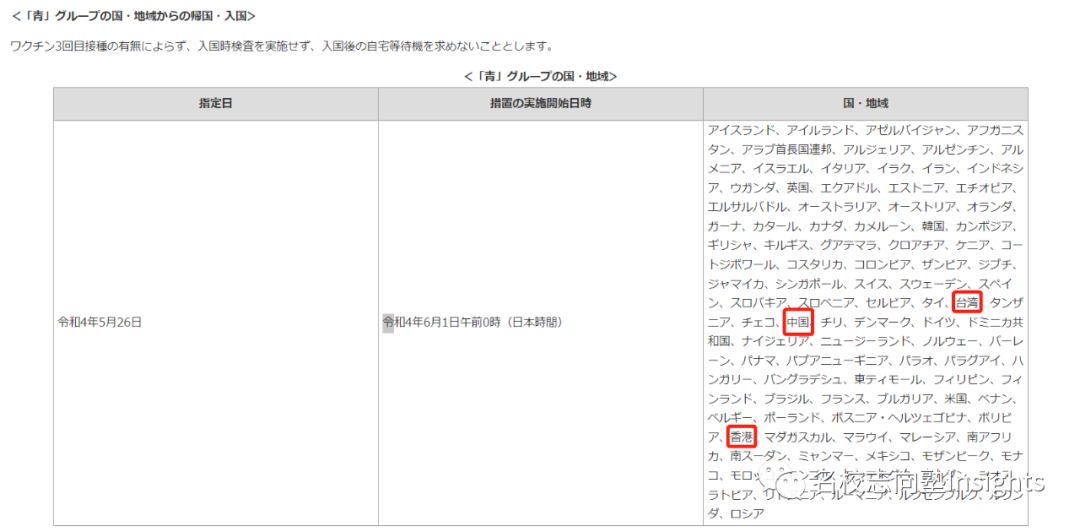Screen dimensions: 1080x532
Task: Click the country name ギリシャ
Action: (730, 245)
